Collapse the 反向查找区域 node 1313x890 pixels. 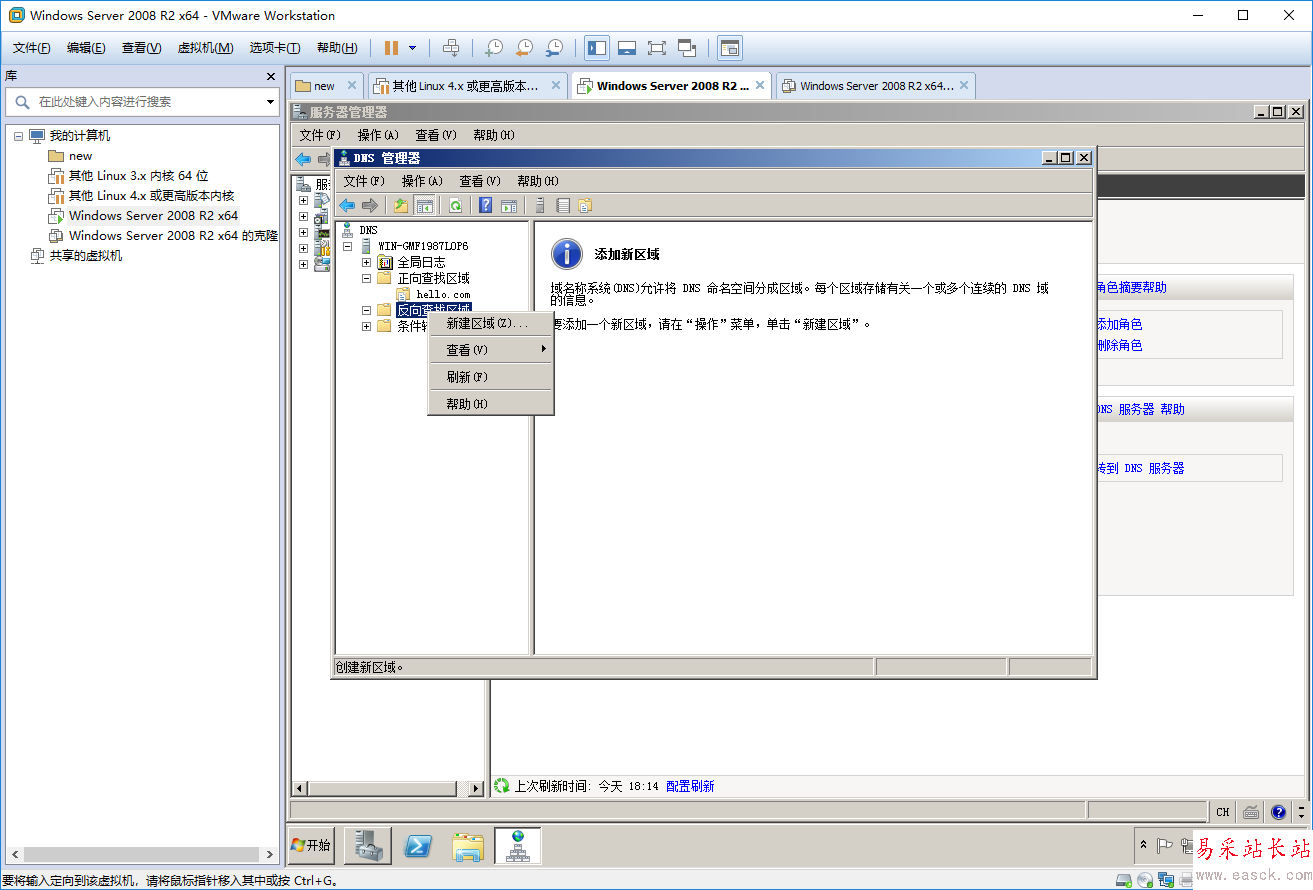tap(367, 310)
